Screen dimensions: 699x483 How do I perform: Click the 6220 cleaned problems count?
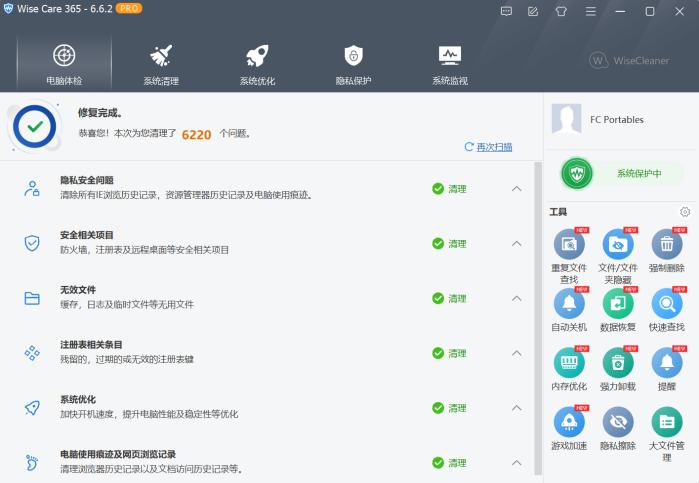(x=196, y=135)
